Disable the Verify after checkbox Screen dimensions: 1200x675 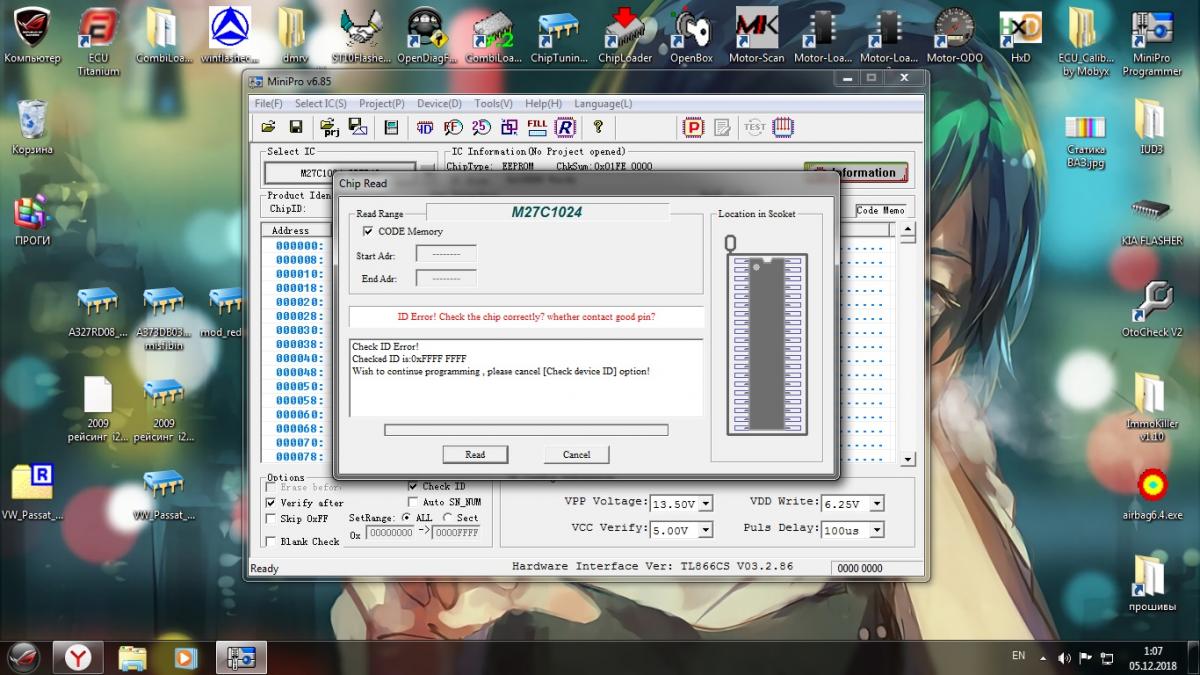(x=271, y=503)
